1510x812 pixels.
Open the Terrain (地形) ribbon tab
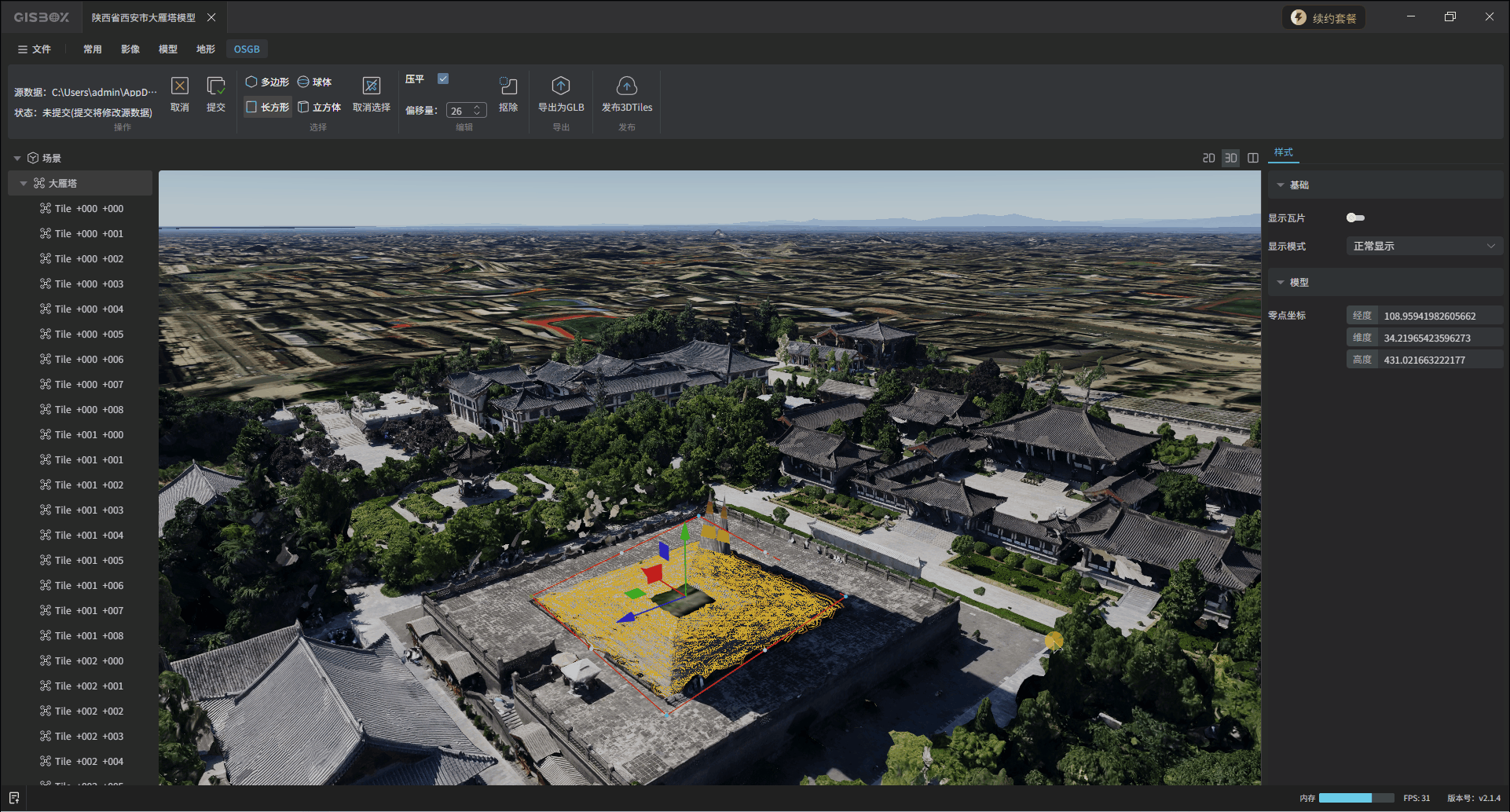[x=206, y=49]
